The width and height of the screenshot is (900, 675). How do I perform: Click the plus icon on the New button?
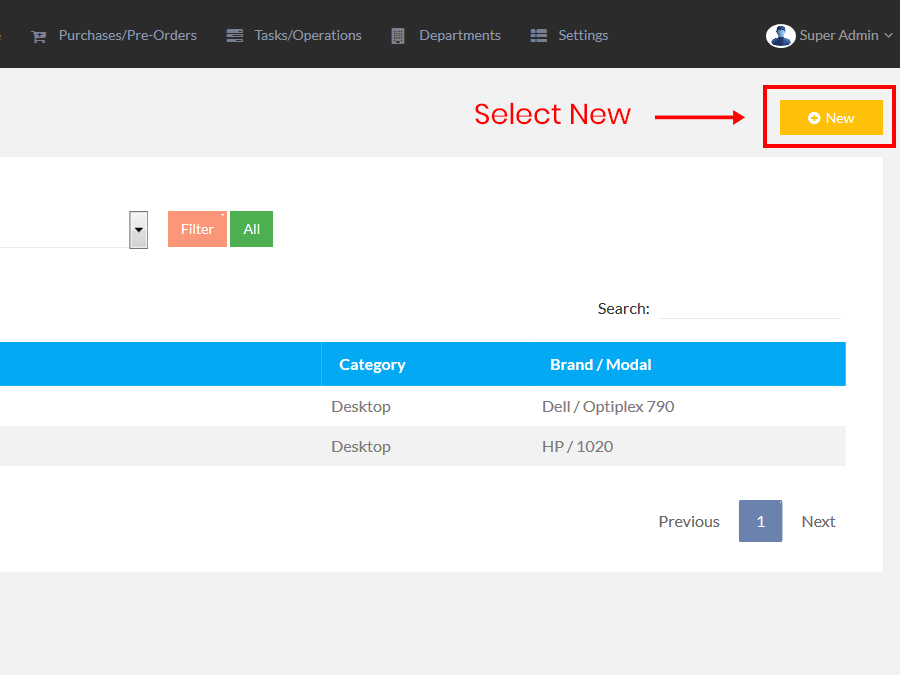[x=814, y=118]
